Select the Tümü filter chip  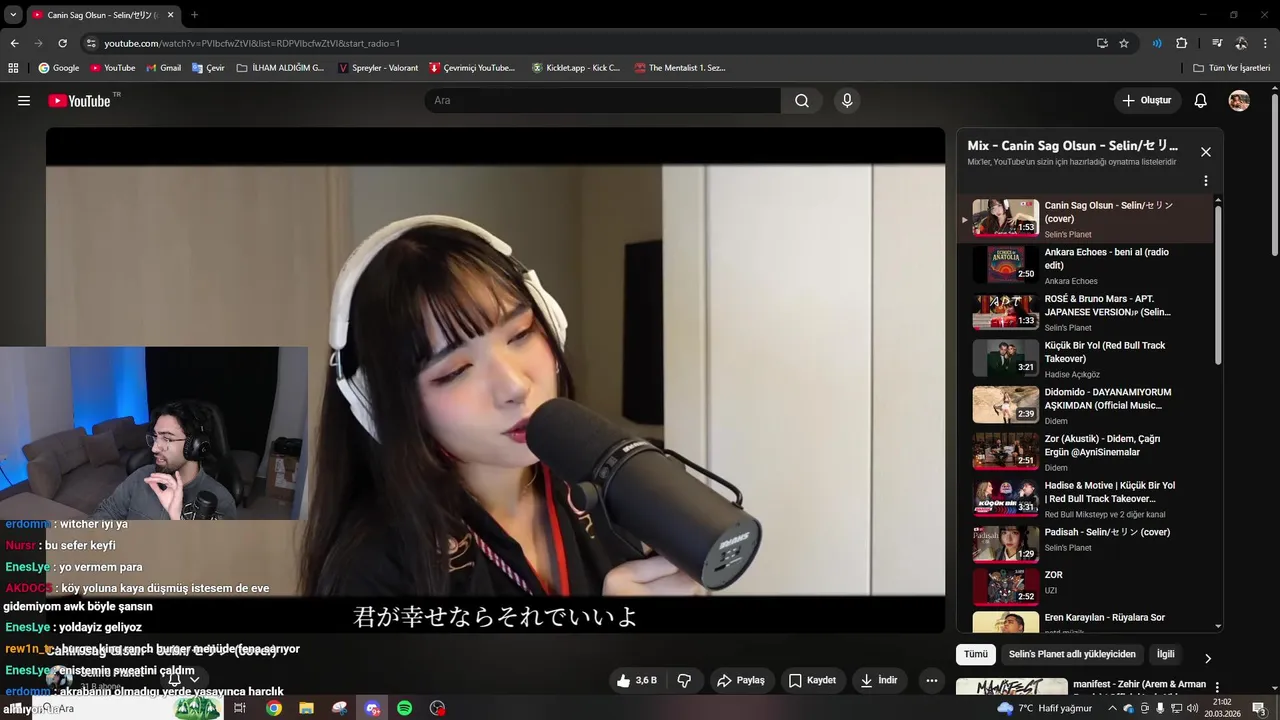(976, 654)
